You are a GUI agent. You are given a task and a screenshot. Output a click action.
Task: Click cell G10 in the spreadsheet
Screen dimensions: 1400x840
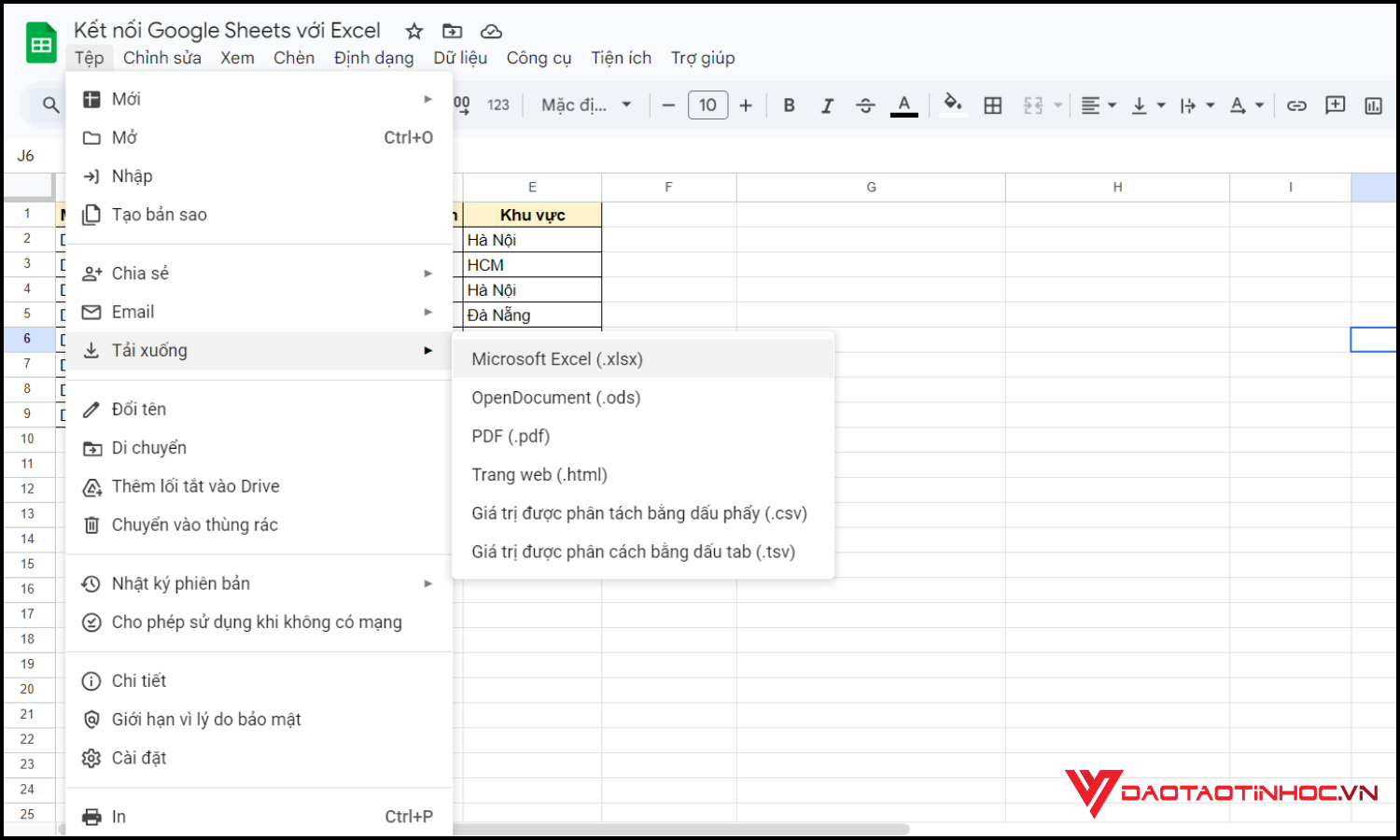tap(871, 439)
